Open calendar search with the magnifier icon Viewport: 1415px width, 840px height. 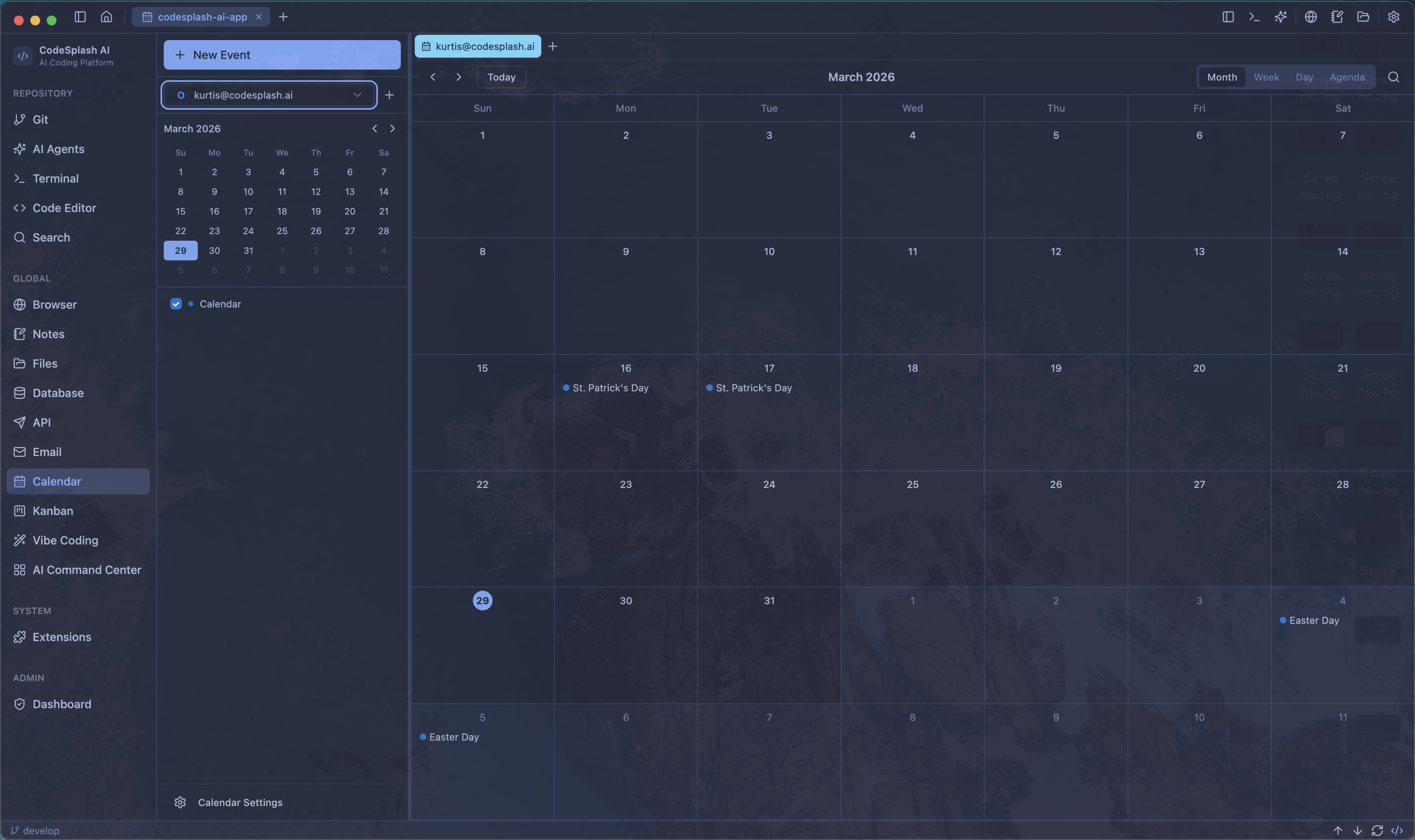click(1393, 77)
